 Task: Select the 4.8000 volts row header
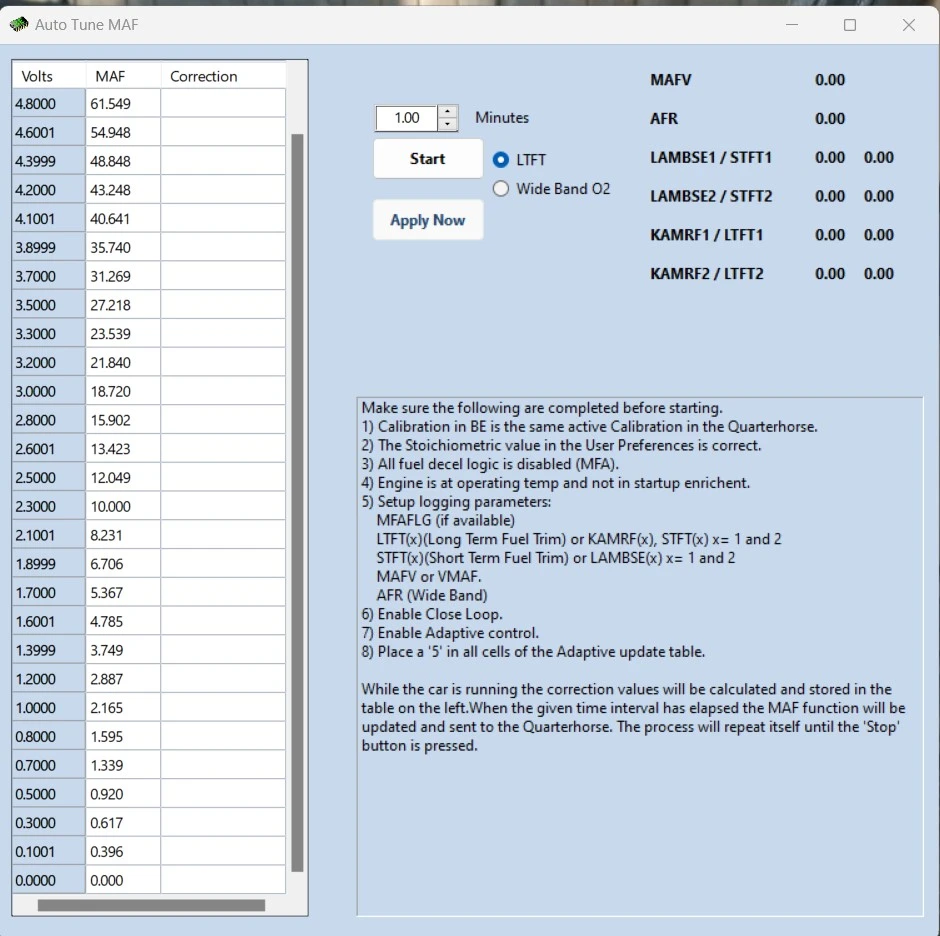[49, 103]
